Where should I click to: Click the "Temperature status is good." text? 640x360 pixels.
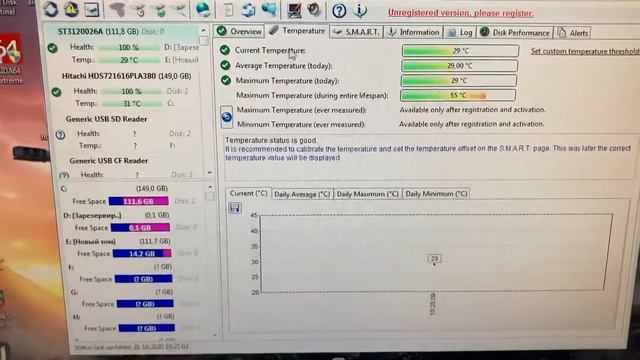[x=271, y=140]
